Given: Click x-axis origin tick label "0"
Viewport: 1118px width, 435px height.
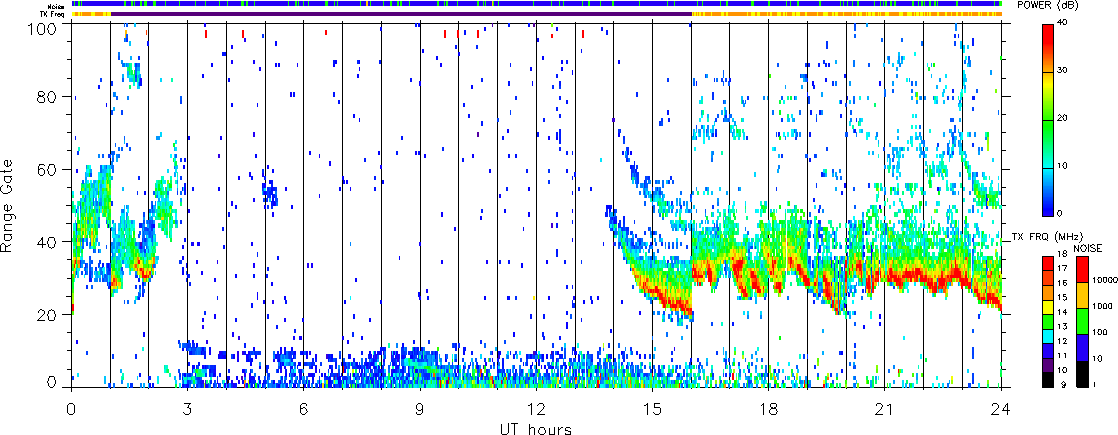Looking at the screenshot, I should pos(71,409).
